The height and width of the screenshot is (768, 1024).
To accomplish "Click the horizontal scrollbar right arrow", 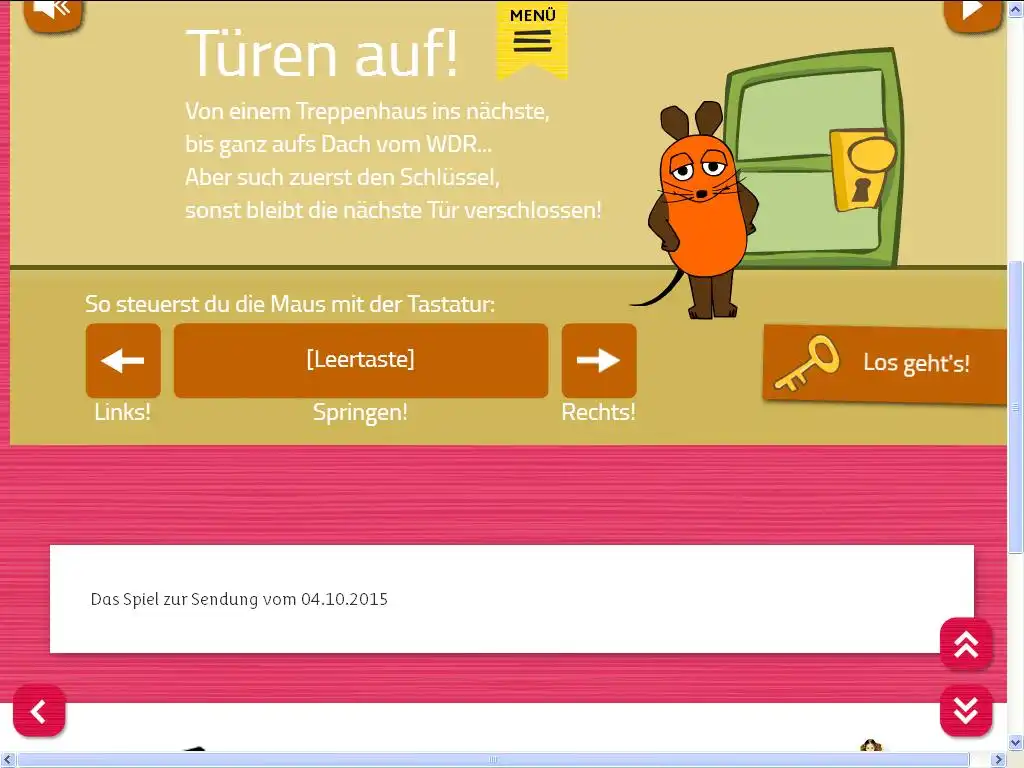I will click(x=999, y=760).
